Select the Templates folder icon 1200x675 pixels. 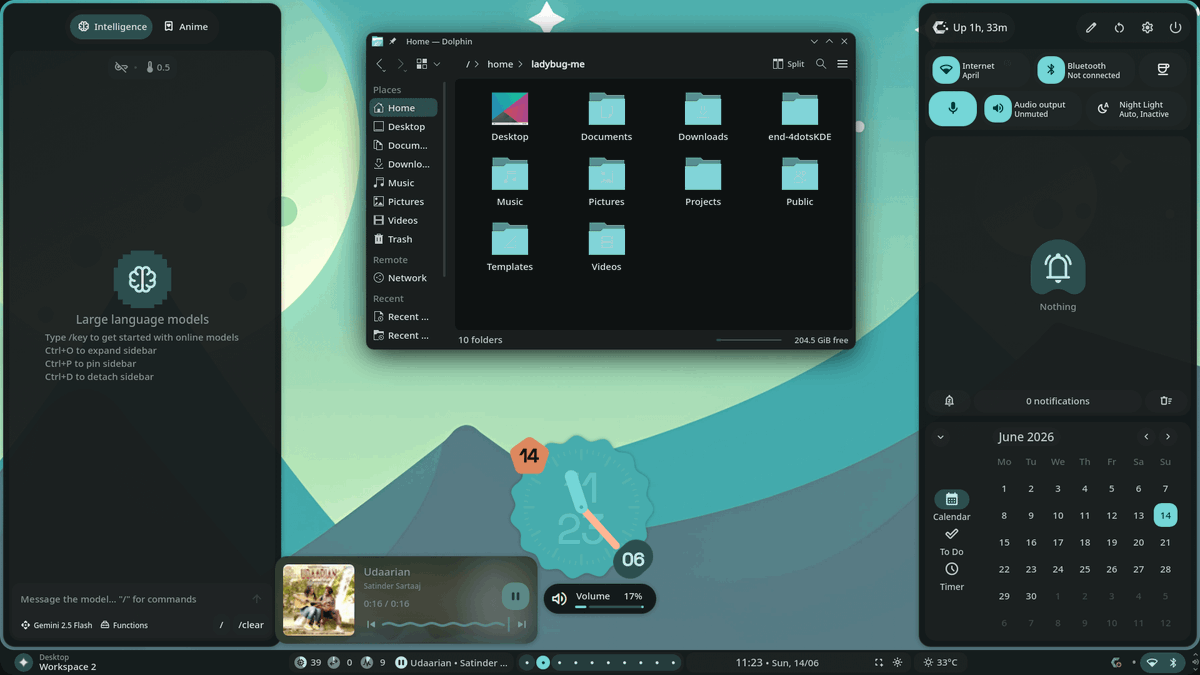pos(510,240)
